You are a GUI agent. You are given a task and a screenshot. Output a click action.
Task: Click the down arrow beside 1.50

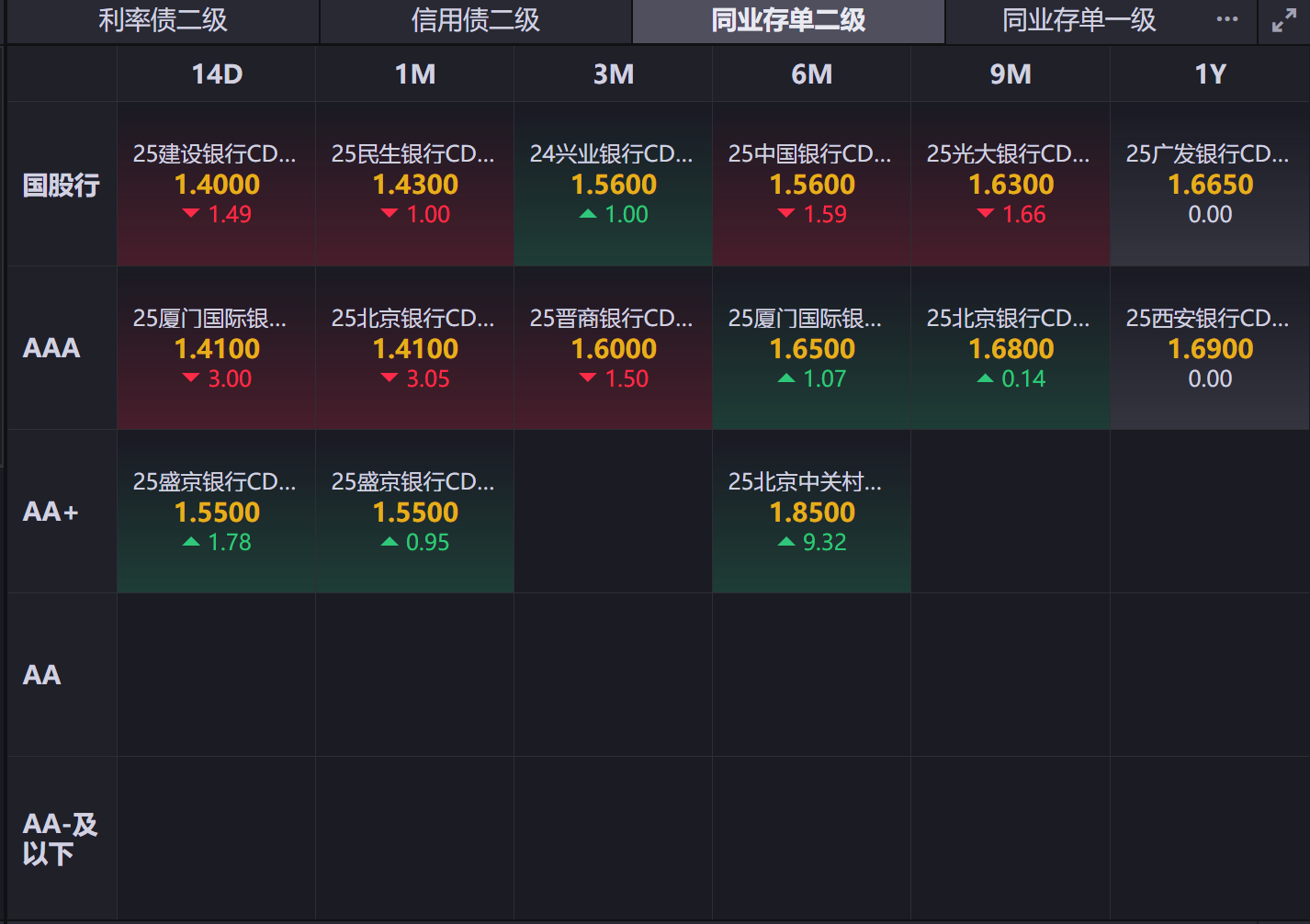[588, 377]
